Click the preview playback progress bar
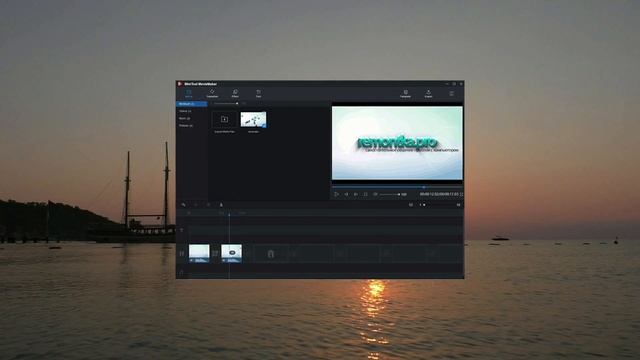 pyautogui.click(x=397, y=187)
